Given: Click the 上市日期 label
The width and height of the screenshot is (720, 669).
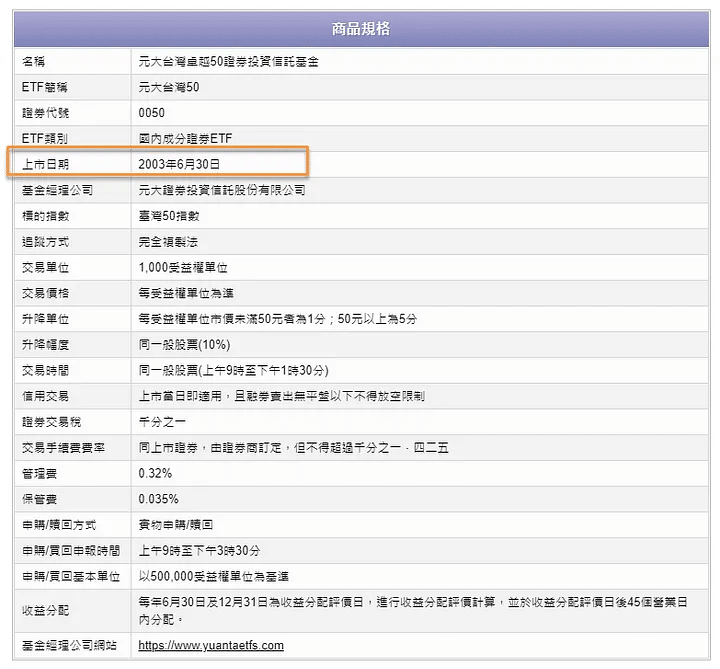Looking at the screenshot, I should 45,164.
